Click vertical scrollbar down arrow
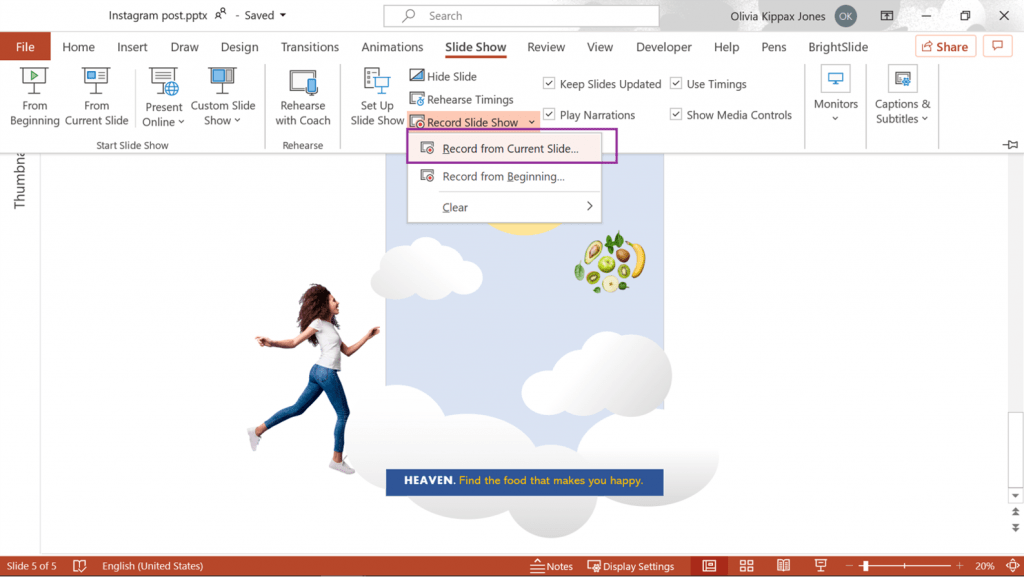The width and height of the screenshot is (1024, 577). click(1015, 496)
